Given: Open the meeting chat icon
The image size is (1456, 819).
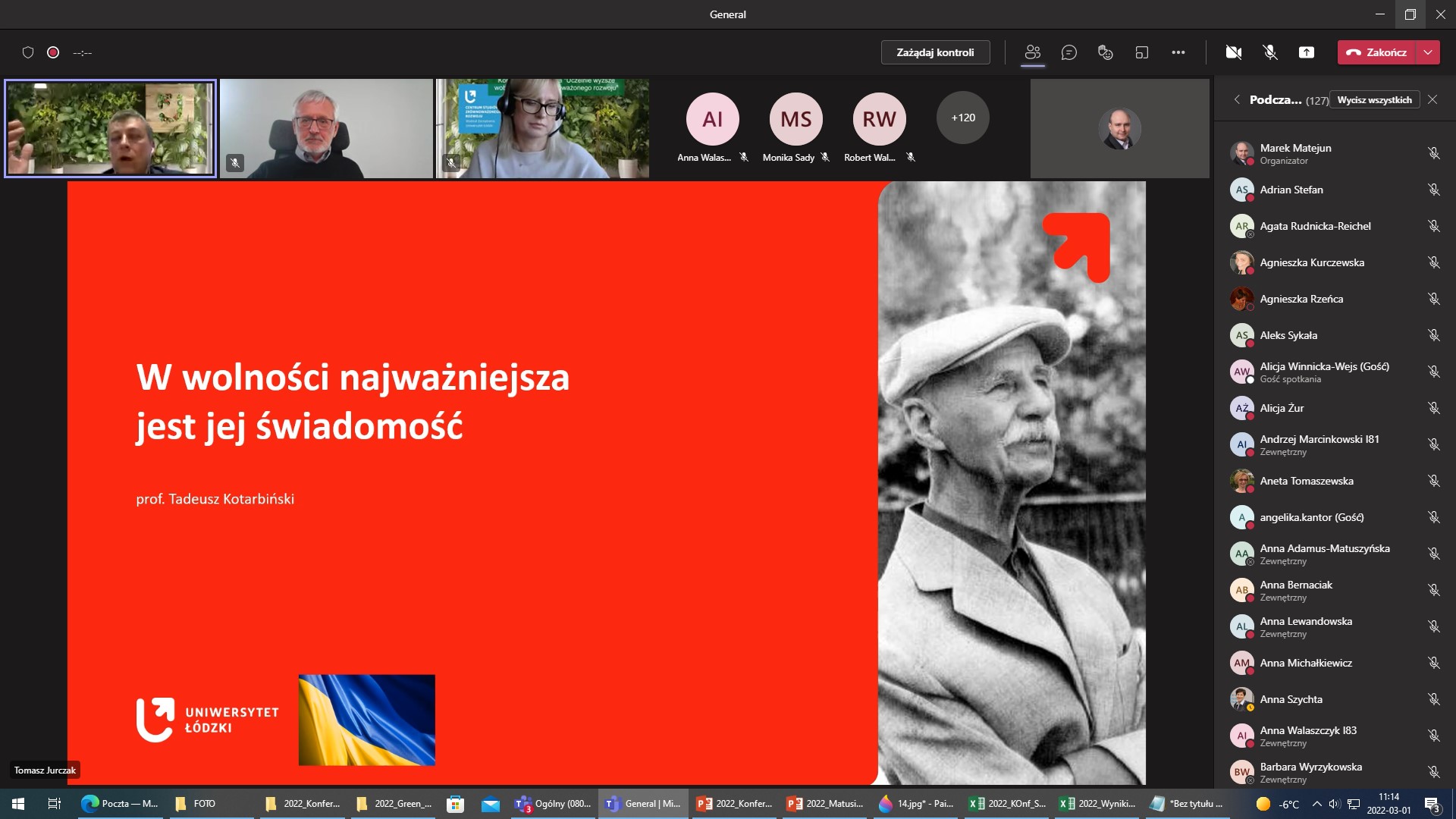Looking at the screenshot, I should tap(1069, 52).
